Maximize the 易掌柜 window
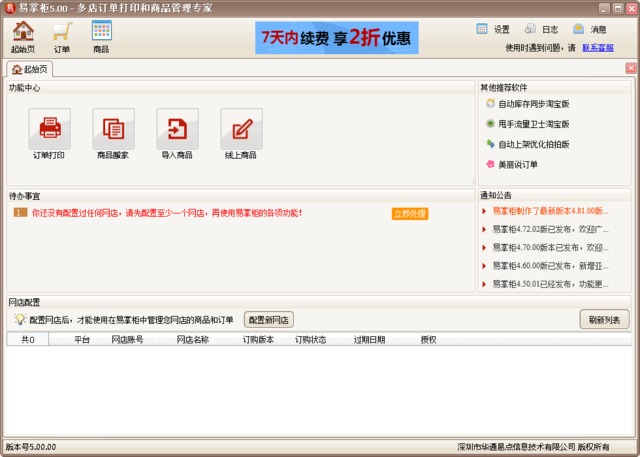Viewport: 640px width, 457px height. (618, 8)
